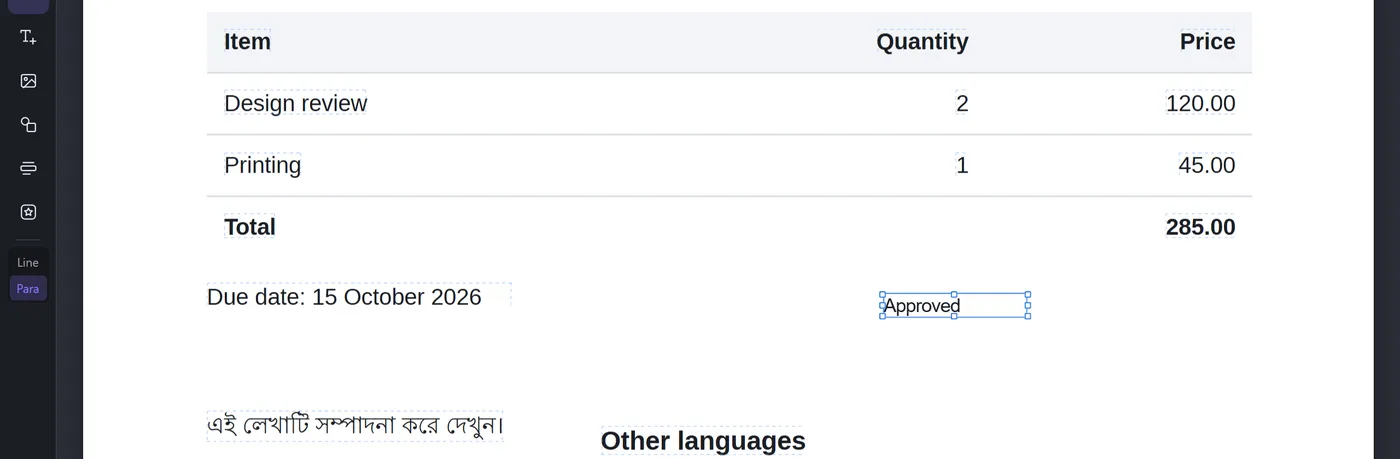Switch to Para text mode

[28, 289]
